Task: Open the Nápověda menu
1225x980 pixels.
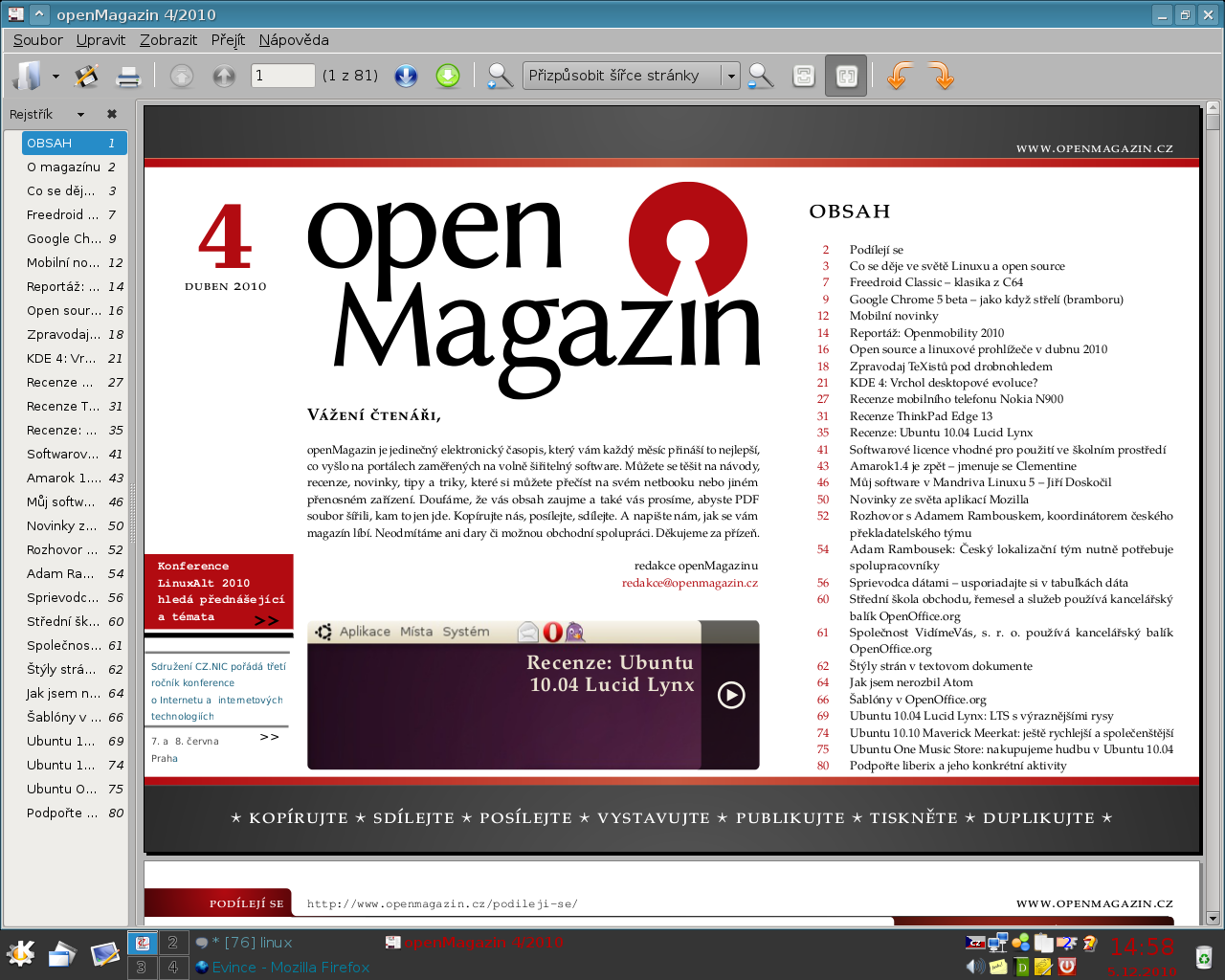Action: (x=294, y=40)
